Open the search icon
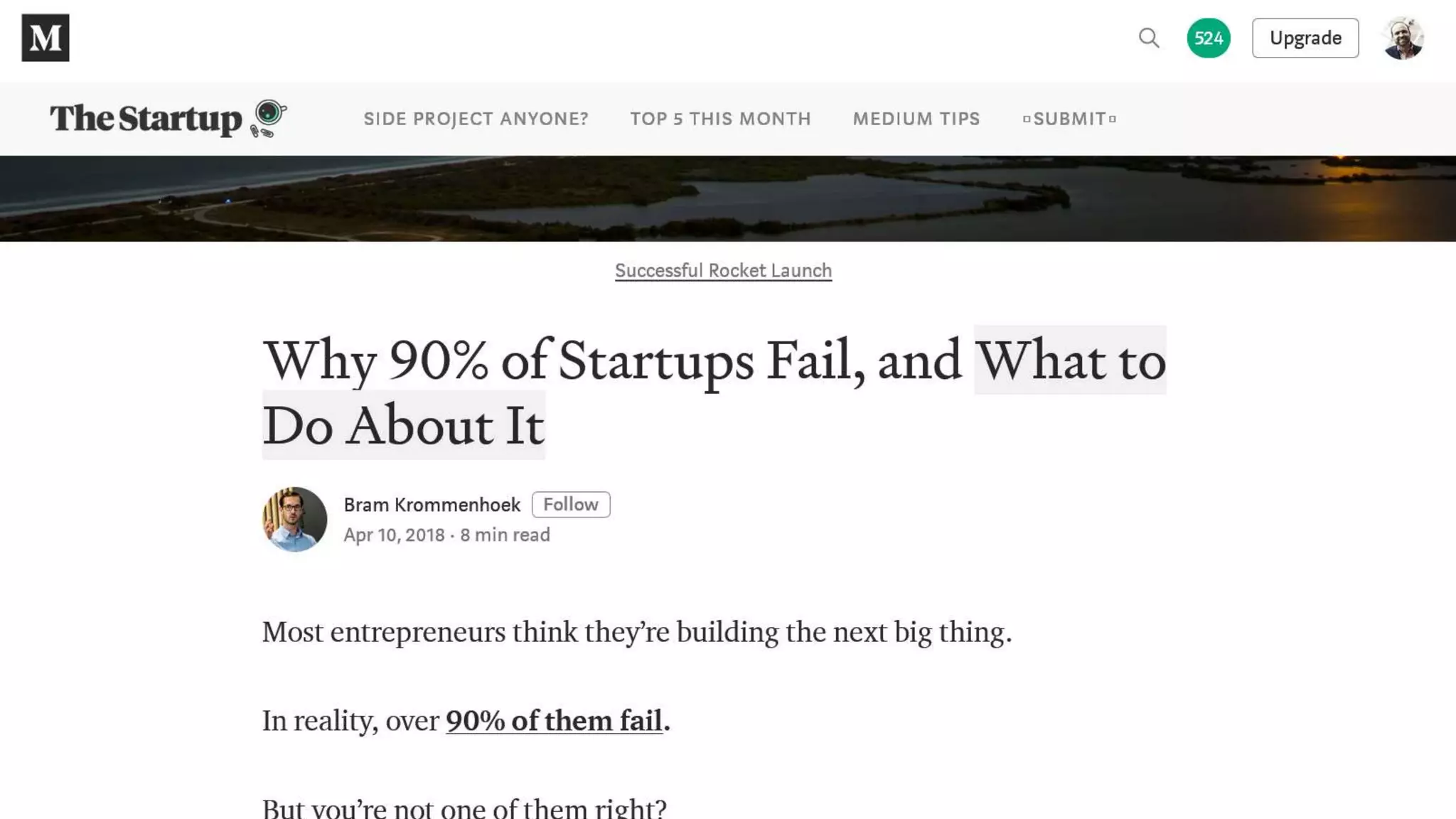This screenshot has width=1456, height=819. 1149,38
